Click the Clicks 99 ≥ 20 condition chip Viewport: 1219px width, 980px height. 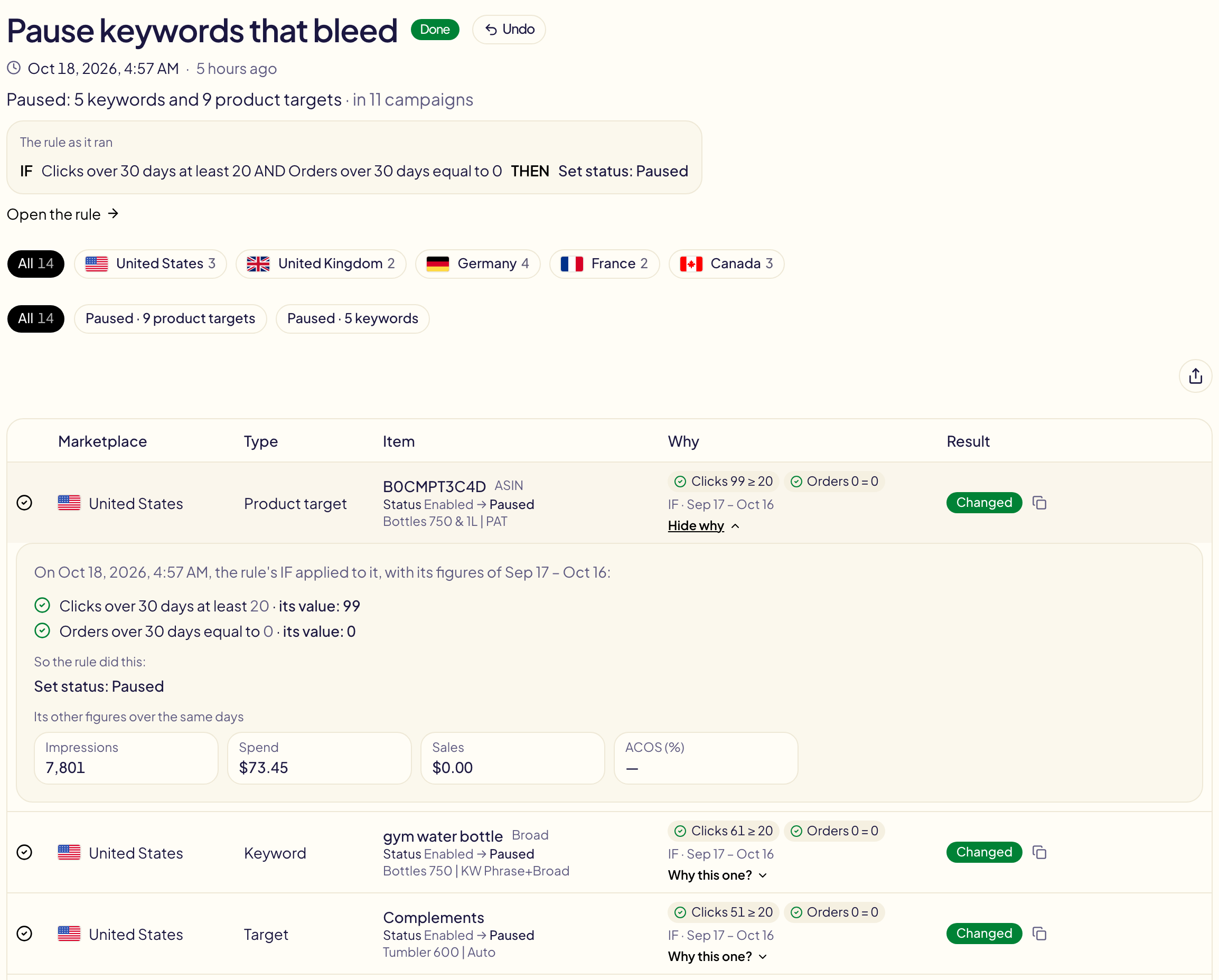(723, 481)
